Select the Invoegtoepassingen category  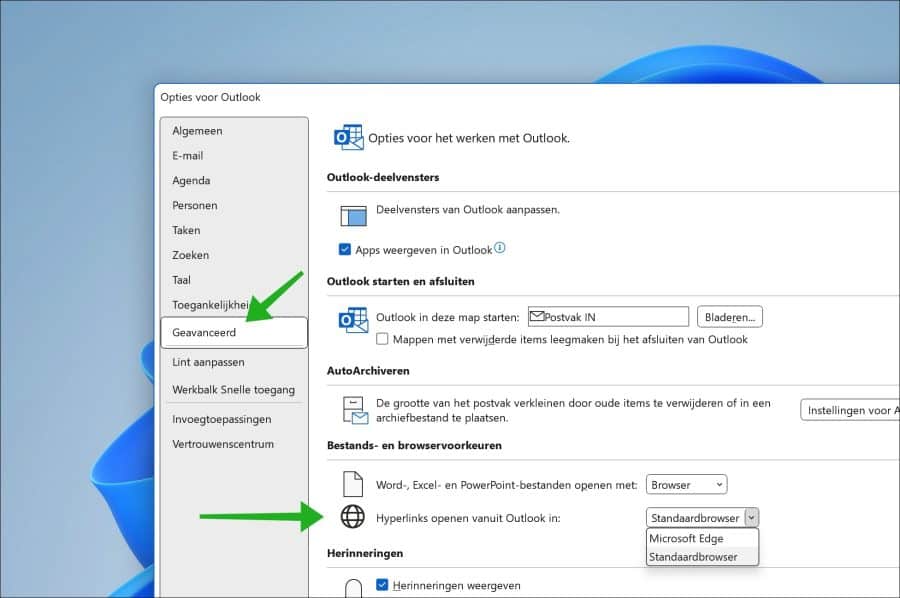tap(222, 420)
